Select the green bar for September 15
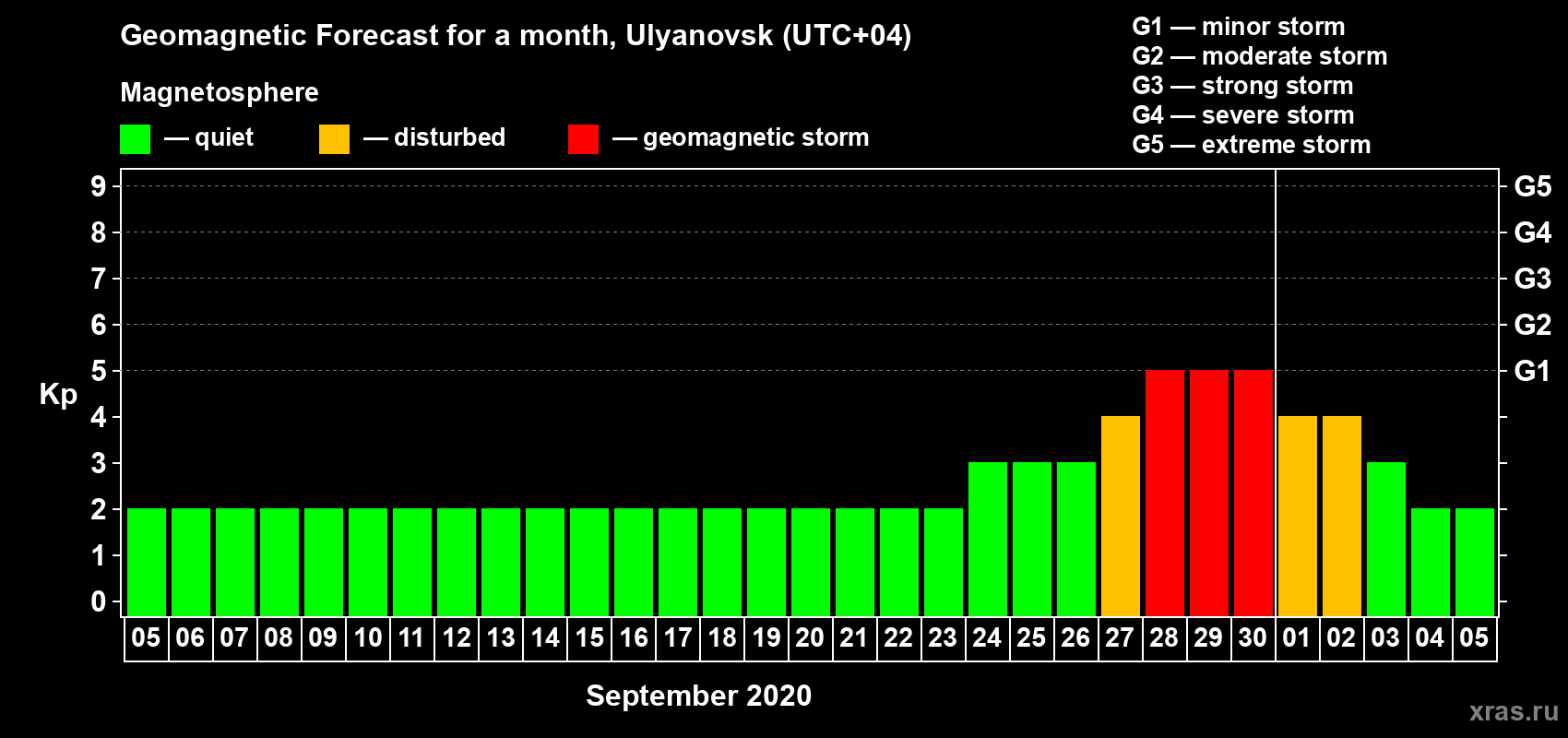This screenshot has height=738, width=1568. tap(589, 562)
